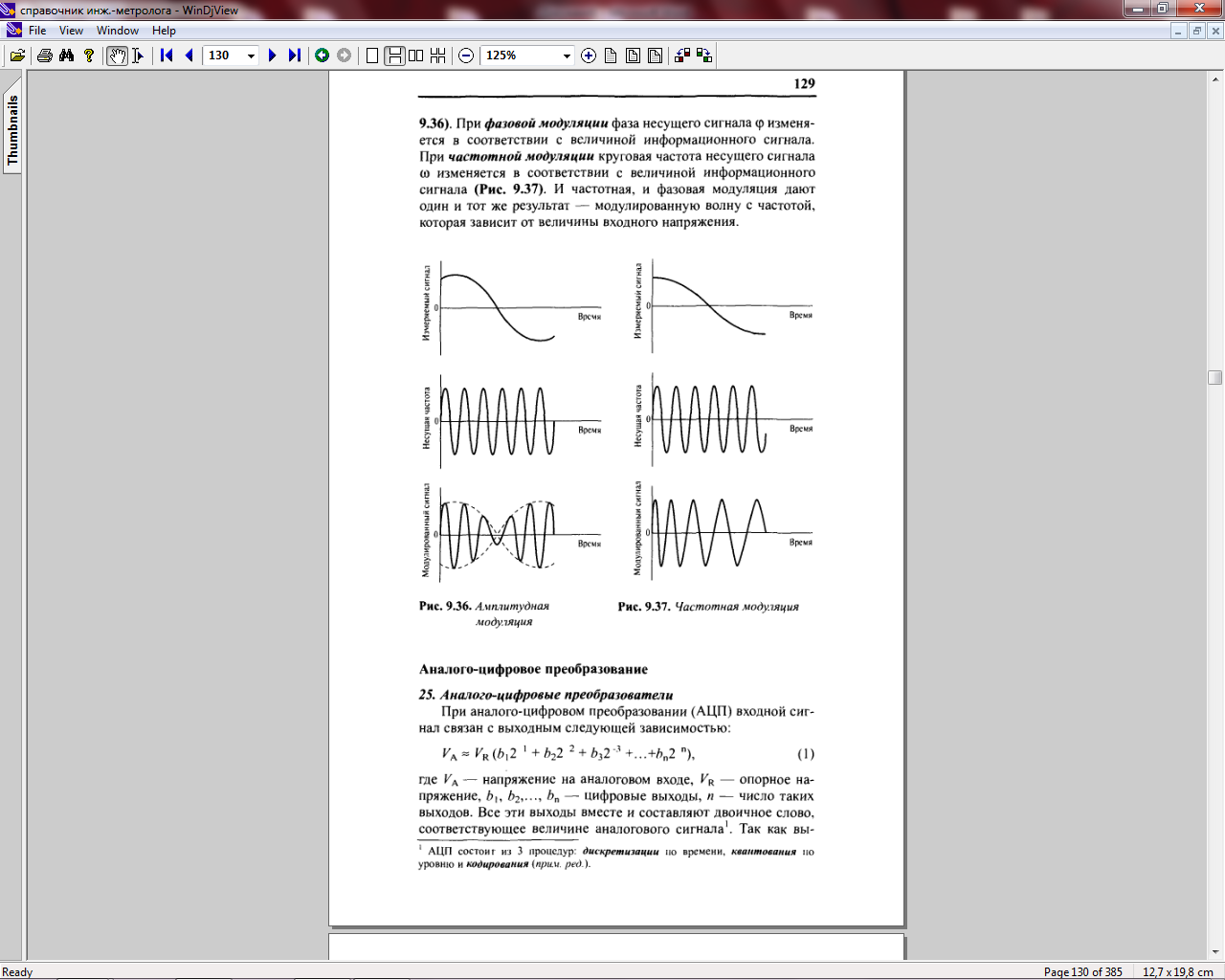This screenshot has width=1225, height=980.
Task: Click the vertical scrollbar up arrow
Action: click(x=1215, y=78)
